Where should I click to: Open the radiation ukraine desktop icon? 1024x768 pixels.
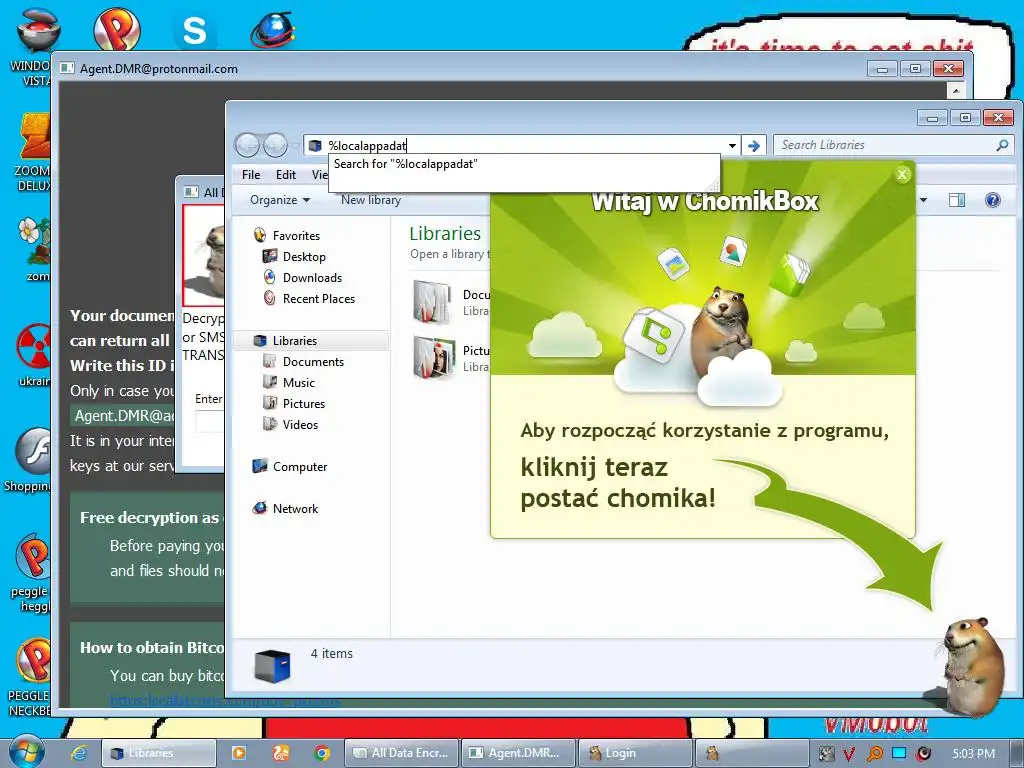pyautogui.click(x=34, y=355)
